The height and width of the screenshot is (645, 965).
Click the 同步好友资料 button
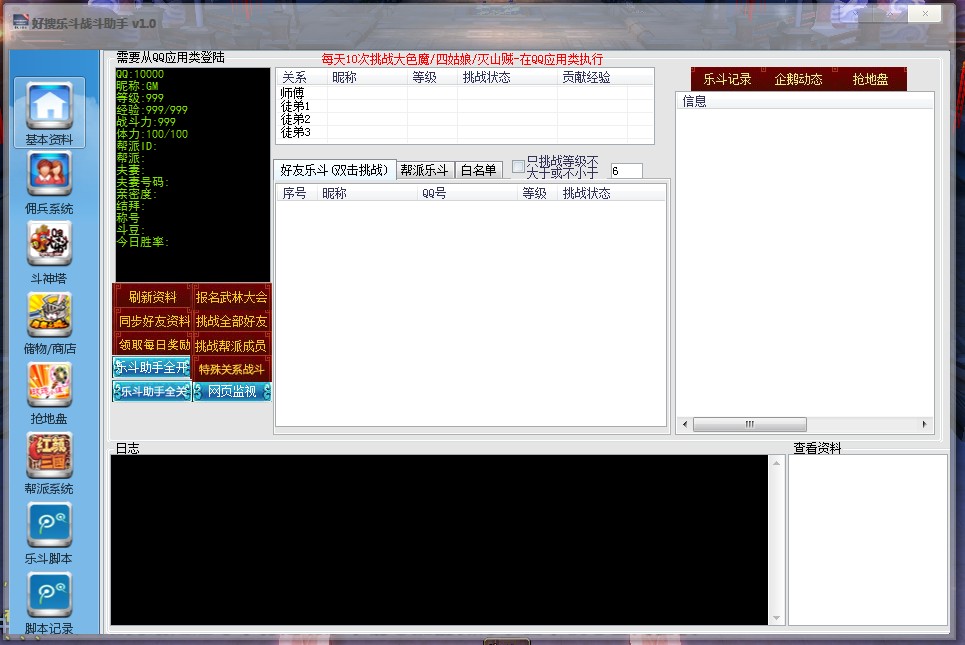coord(152,321)
